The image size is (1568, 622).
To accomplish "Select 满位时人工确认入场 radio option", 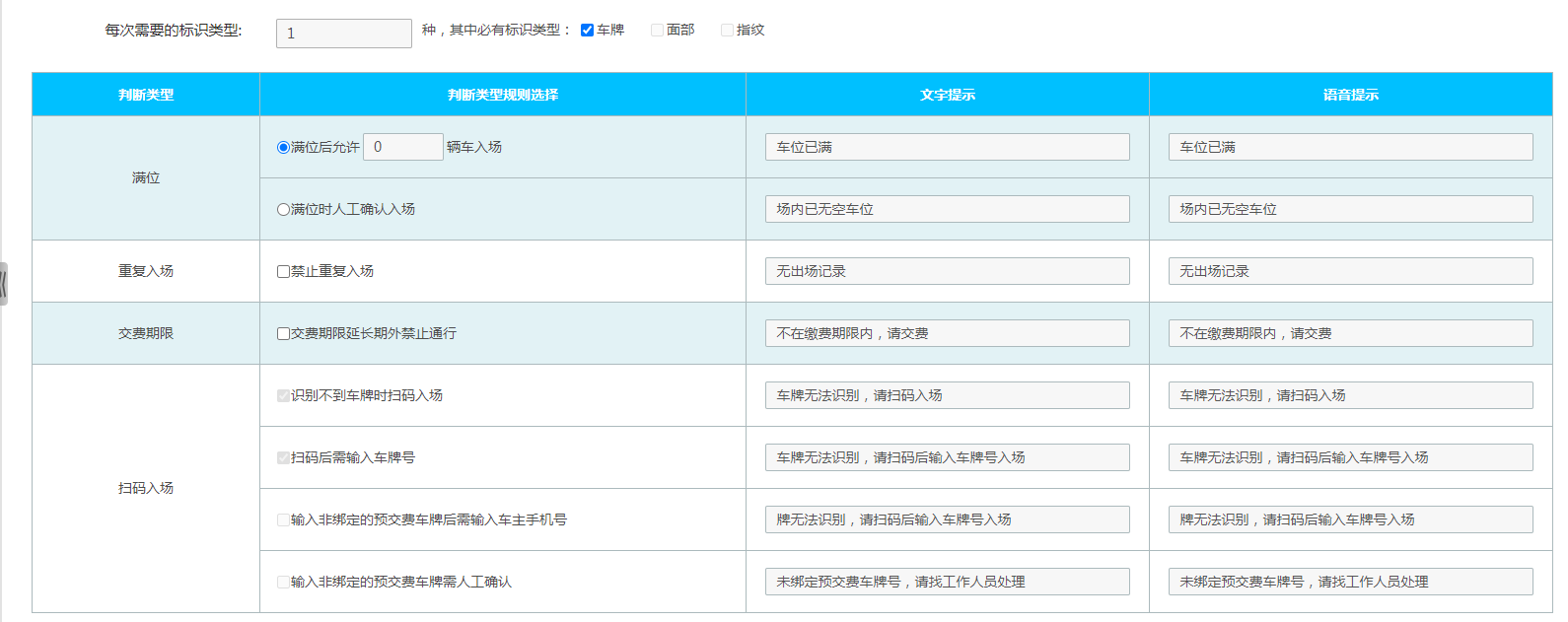I will (x=283, y=210).
